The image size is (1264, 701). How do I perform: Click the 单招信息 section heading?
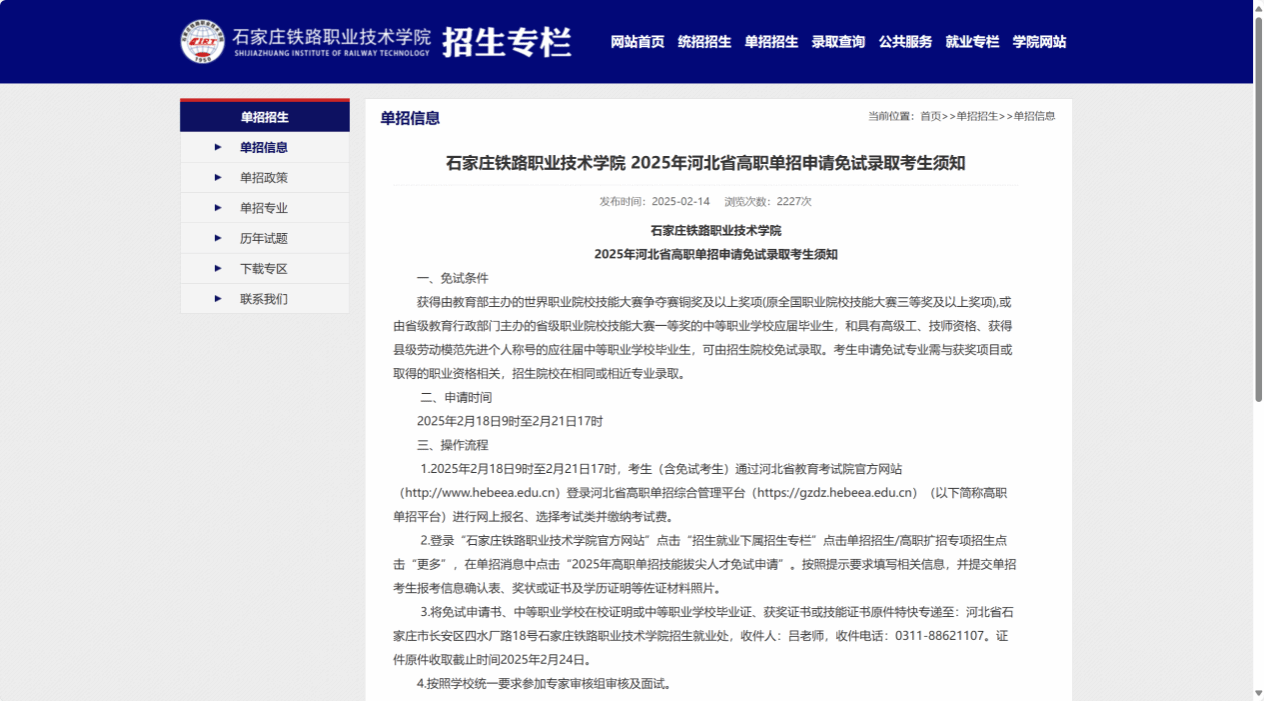click(x=410, y=118)
